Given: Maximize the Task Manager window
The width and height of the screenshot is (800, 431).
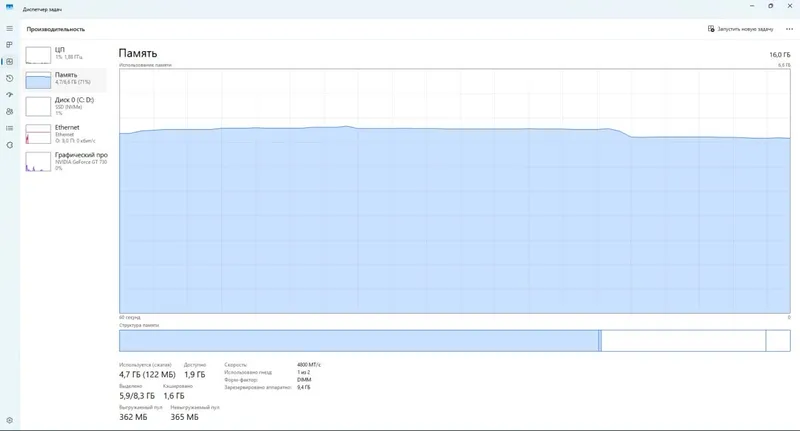Looking at the screenshot, I should [770, 6].
